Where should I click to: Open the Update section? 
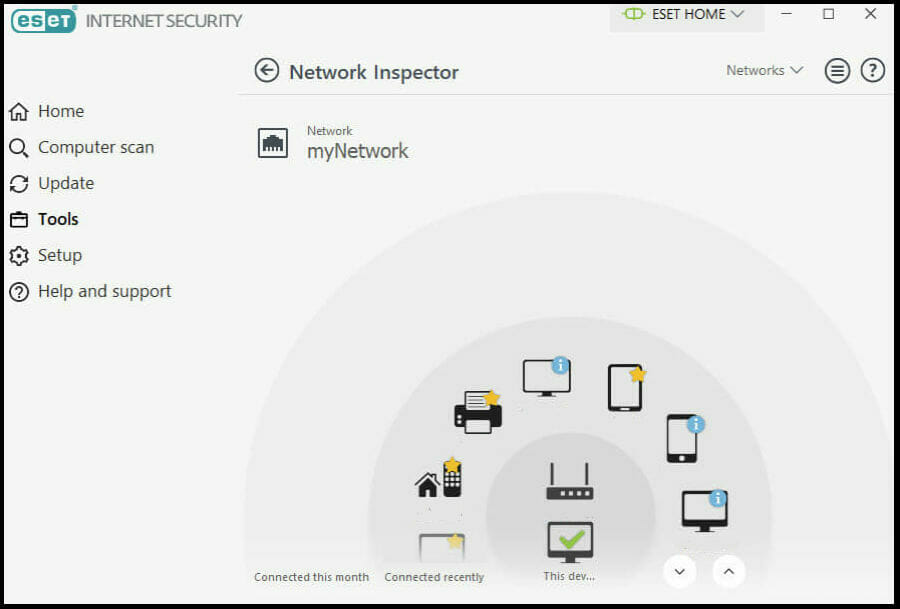click(x=52, y=184)
